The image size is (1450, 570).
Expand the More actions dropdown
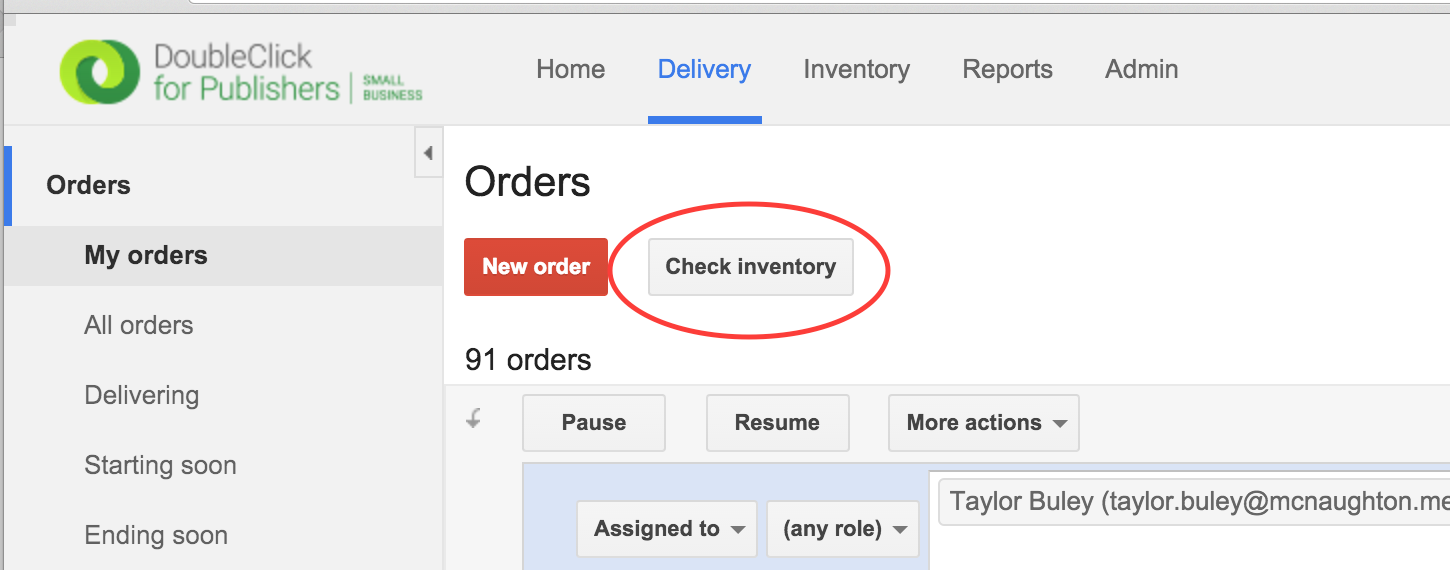click(x=983, y=423)
